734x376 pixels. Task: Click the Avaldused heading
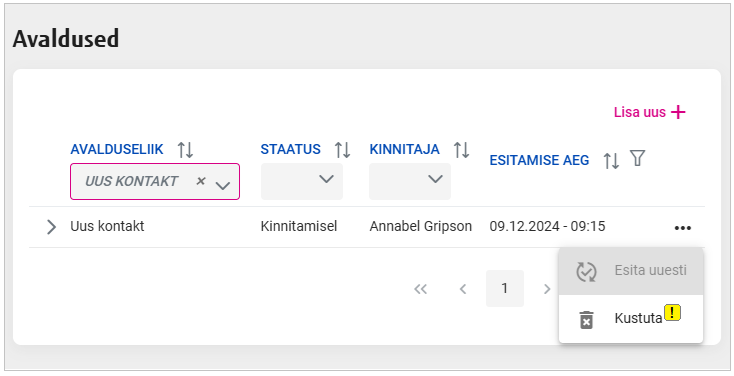point(66,38)
